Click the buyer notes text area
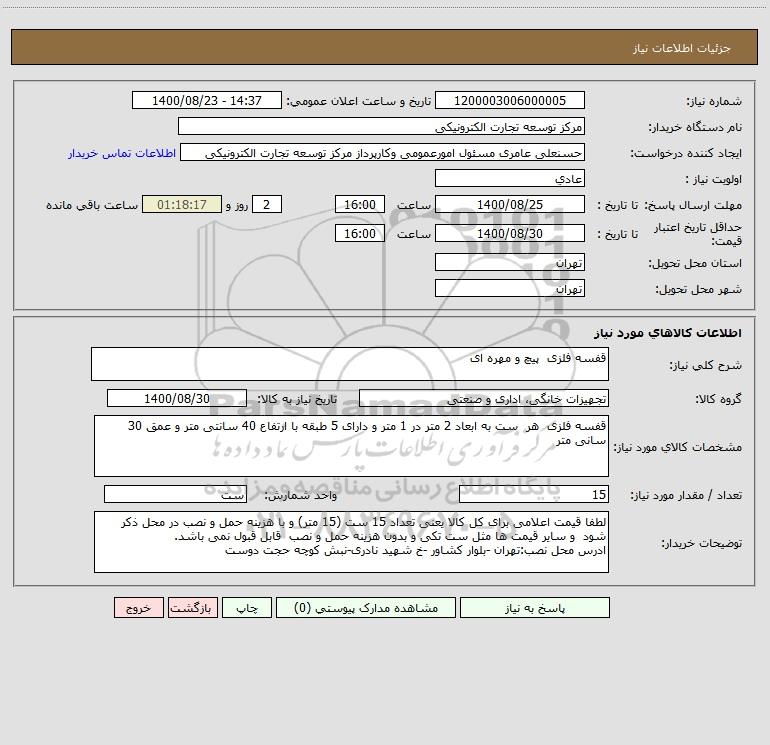 [x=351, y=542]
